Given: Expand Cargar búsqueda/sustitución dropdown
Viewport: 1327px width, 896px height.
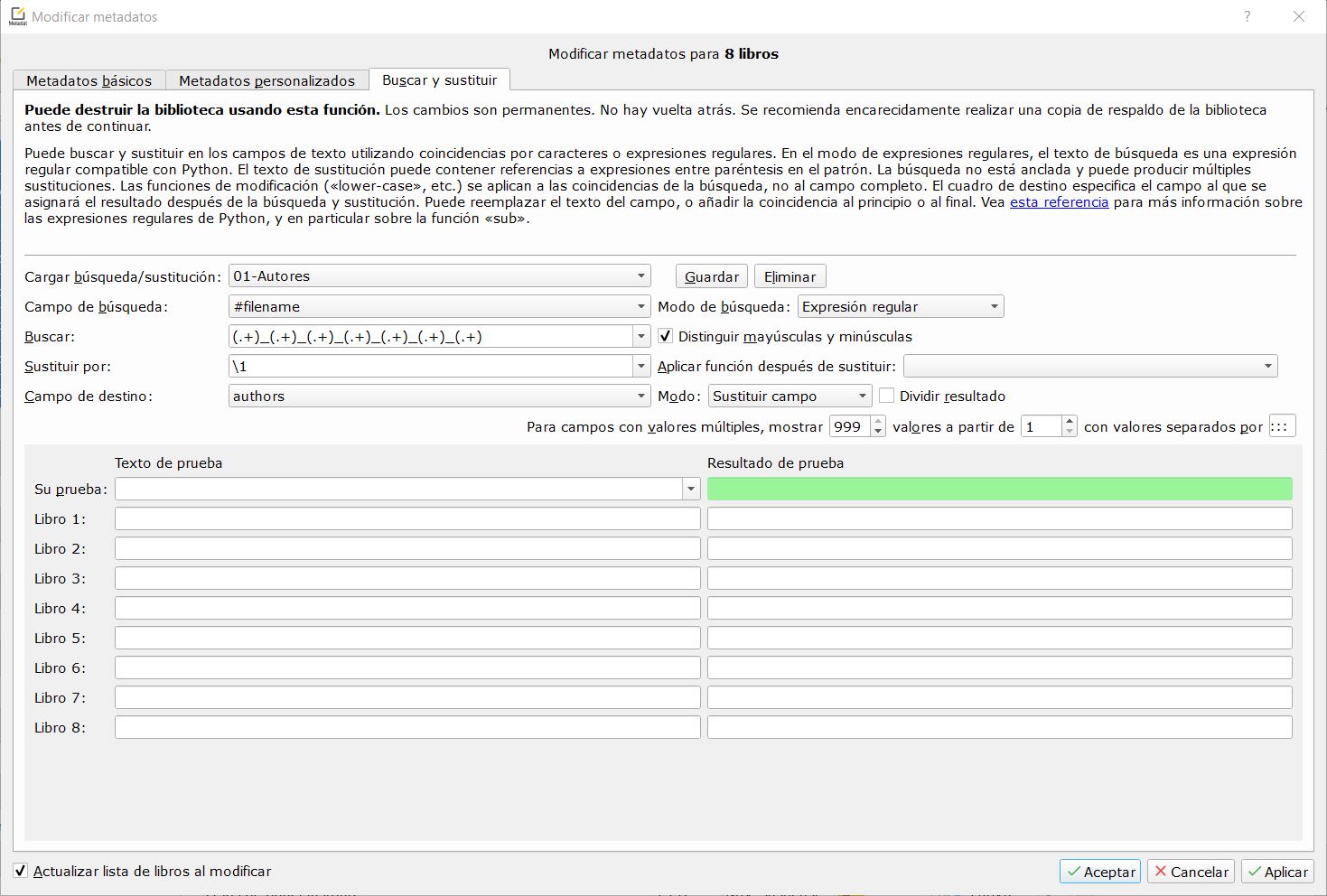Looking at the screenshot, I should click(x=439, y=276).
